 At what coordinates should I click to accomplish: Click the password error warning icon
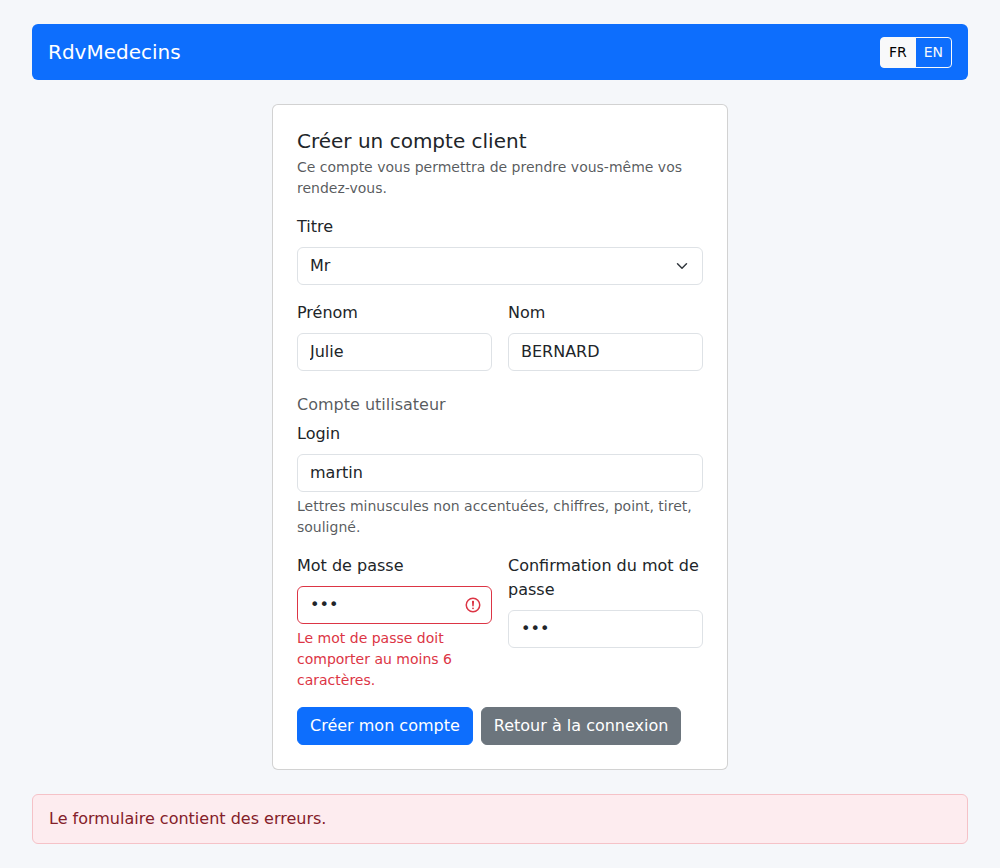[x=473, y=605]
